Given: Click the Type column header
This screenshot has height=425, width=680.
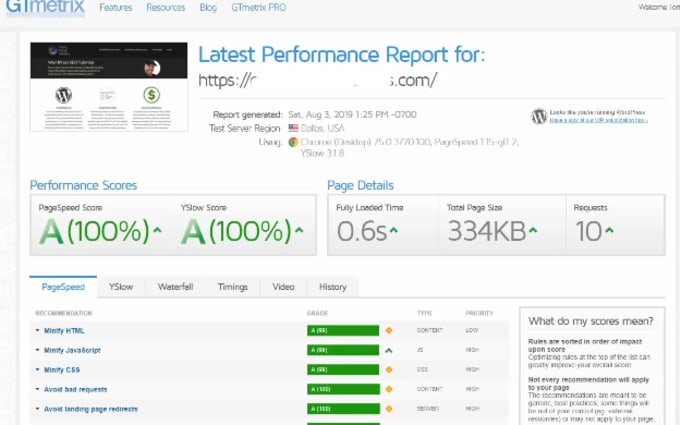Looking at the screenshot, I should click(x=424, y=313).
